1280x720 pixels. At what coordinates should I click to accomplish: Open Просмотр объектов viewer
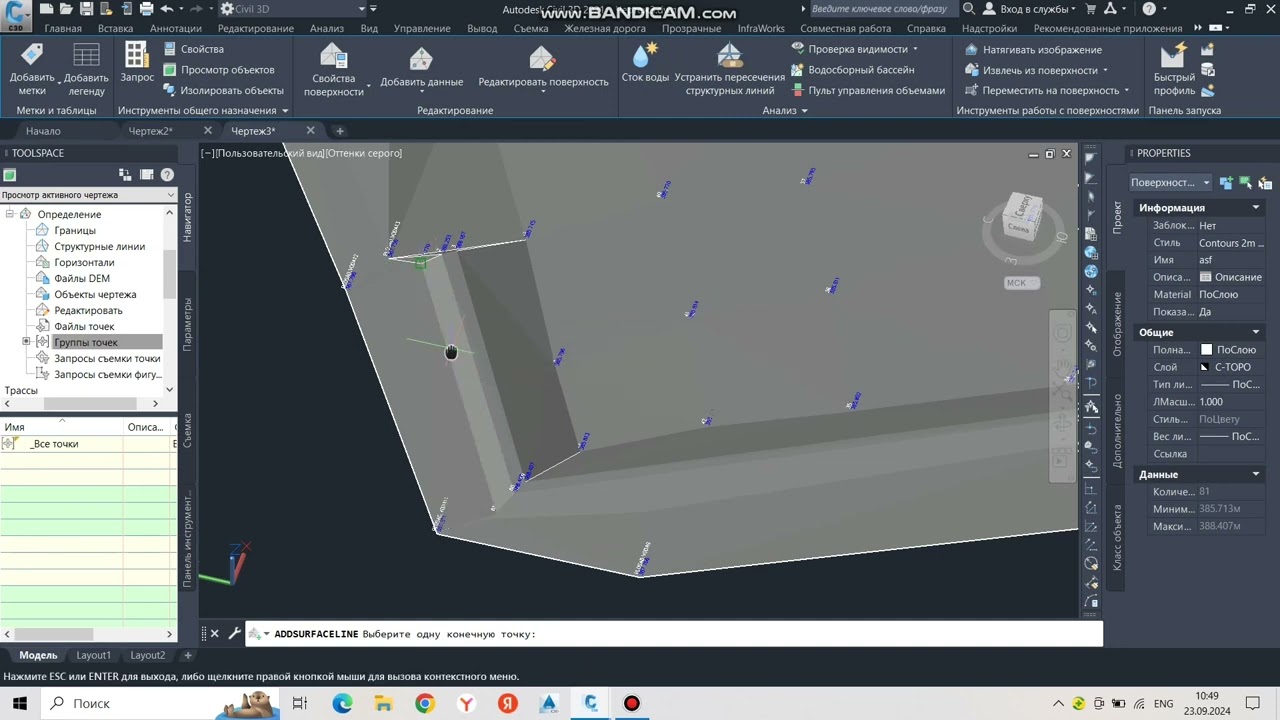(217, 70)
